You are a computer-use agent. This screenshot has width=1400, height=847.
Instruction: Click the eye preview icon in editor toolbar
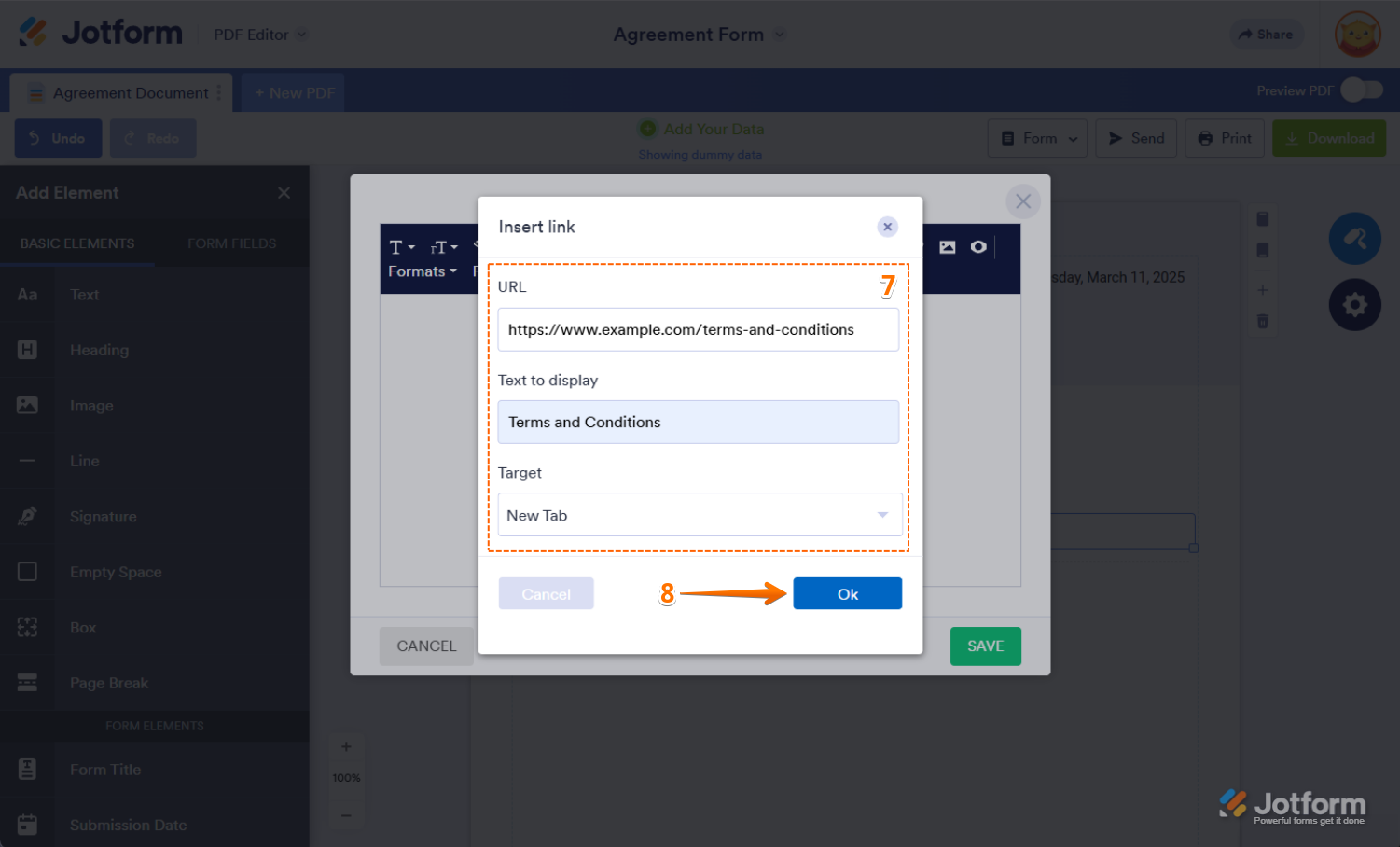pos(978,247)
